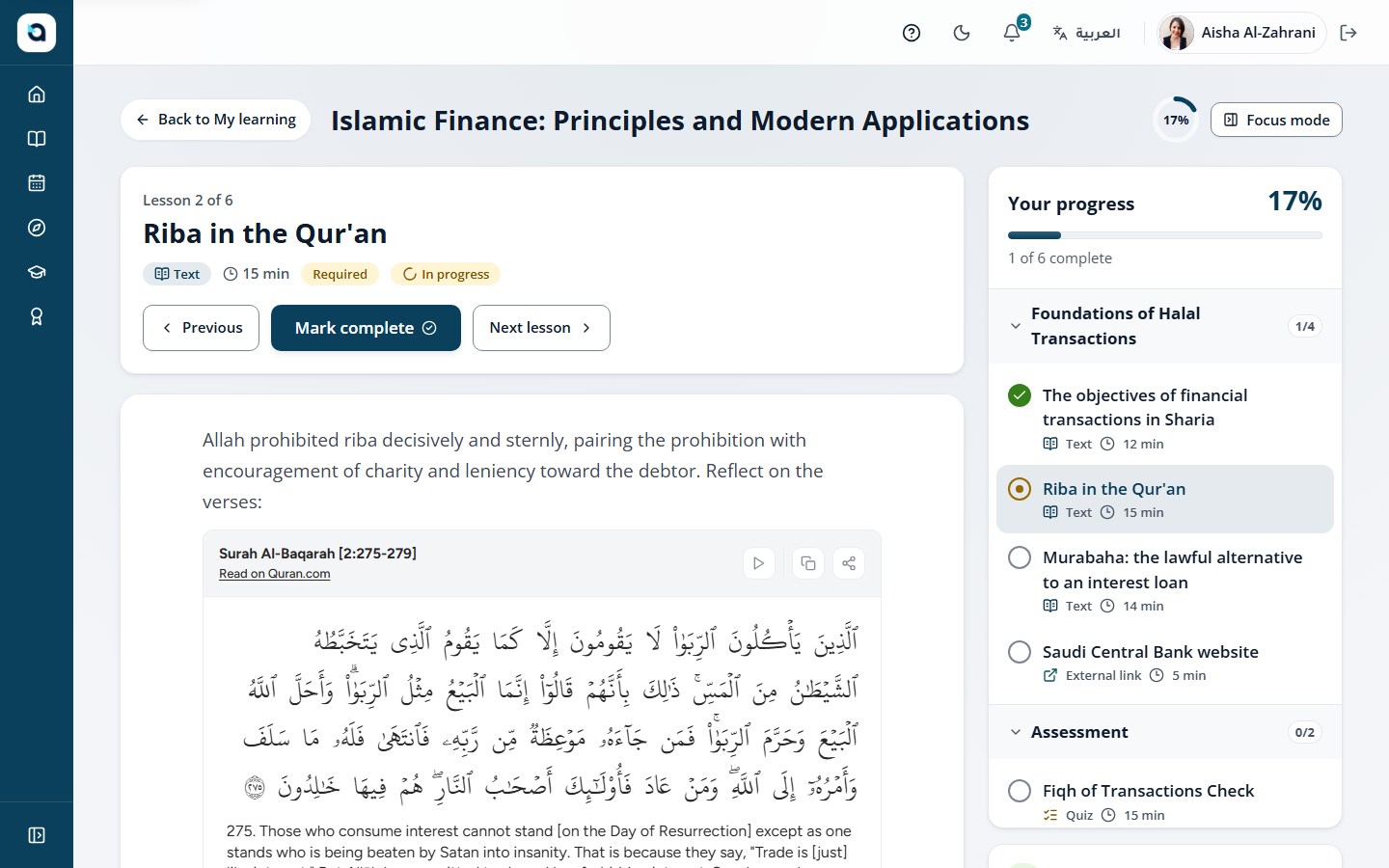Screen dimensions: 1389x868
Task: Open notifications bell with 3 badge
Action: 1012,33
